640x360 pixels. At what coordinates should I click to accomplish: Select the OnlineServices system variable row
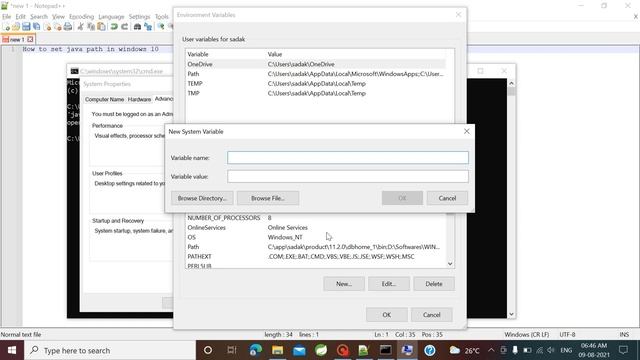[316, 228]
